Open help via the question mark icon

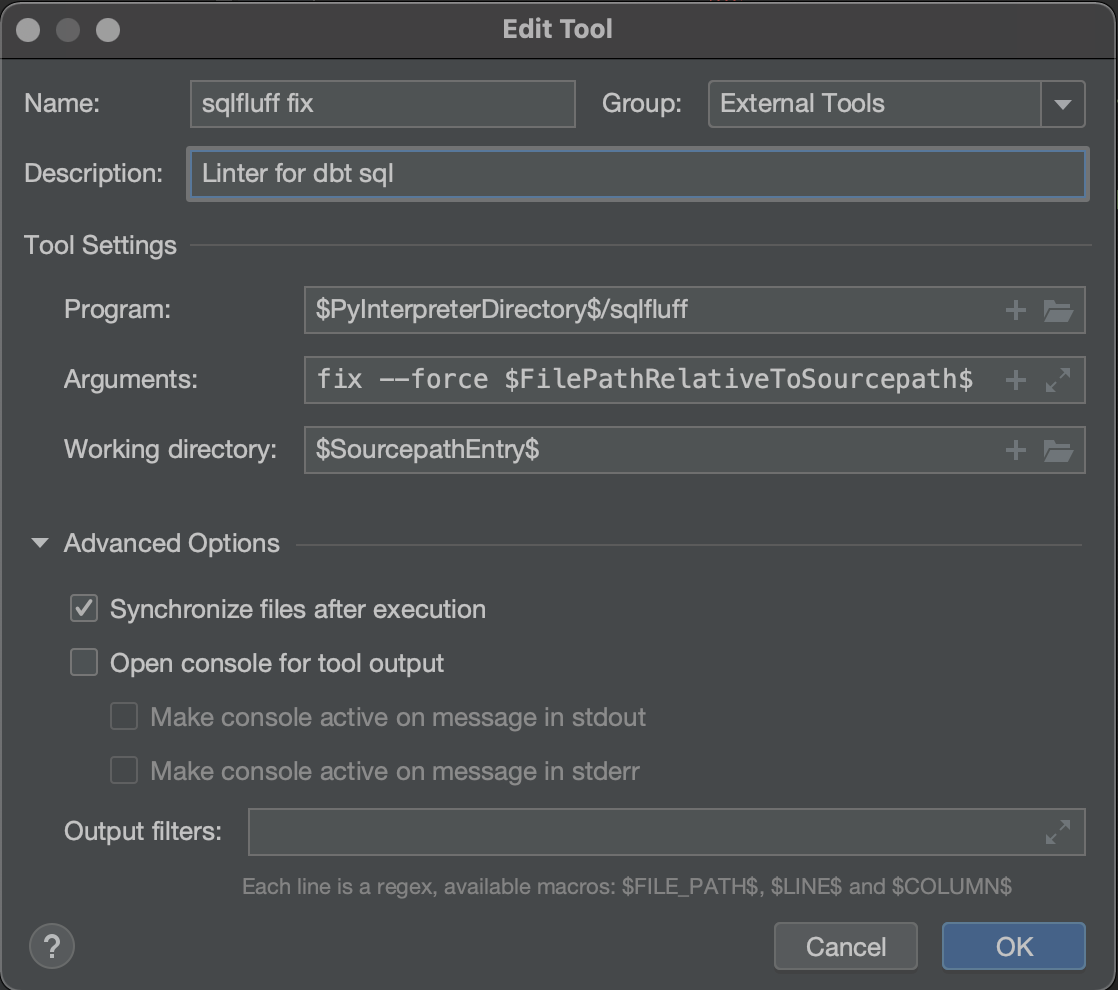pyautogui.click(x=51, y=946)
